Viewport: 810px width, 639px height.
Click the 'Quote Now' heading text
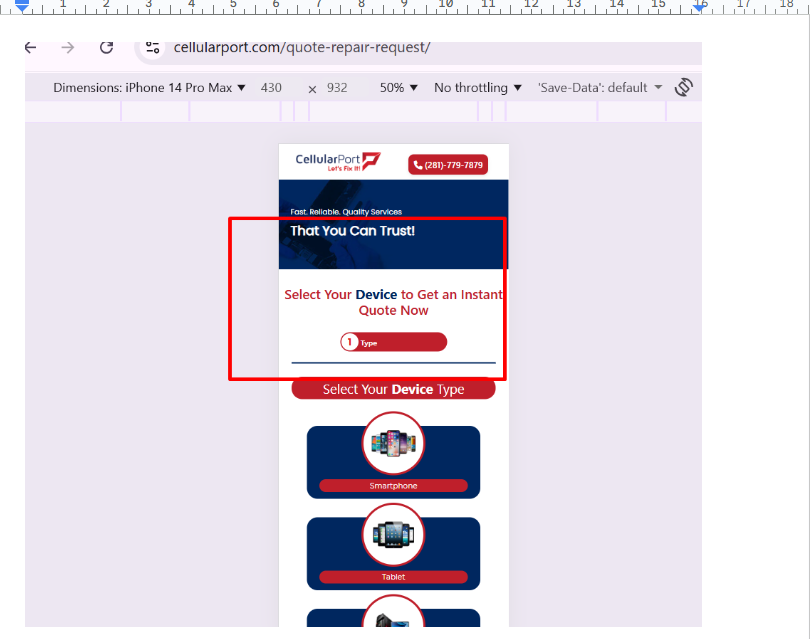[x=394, y=310]
